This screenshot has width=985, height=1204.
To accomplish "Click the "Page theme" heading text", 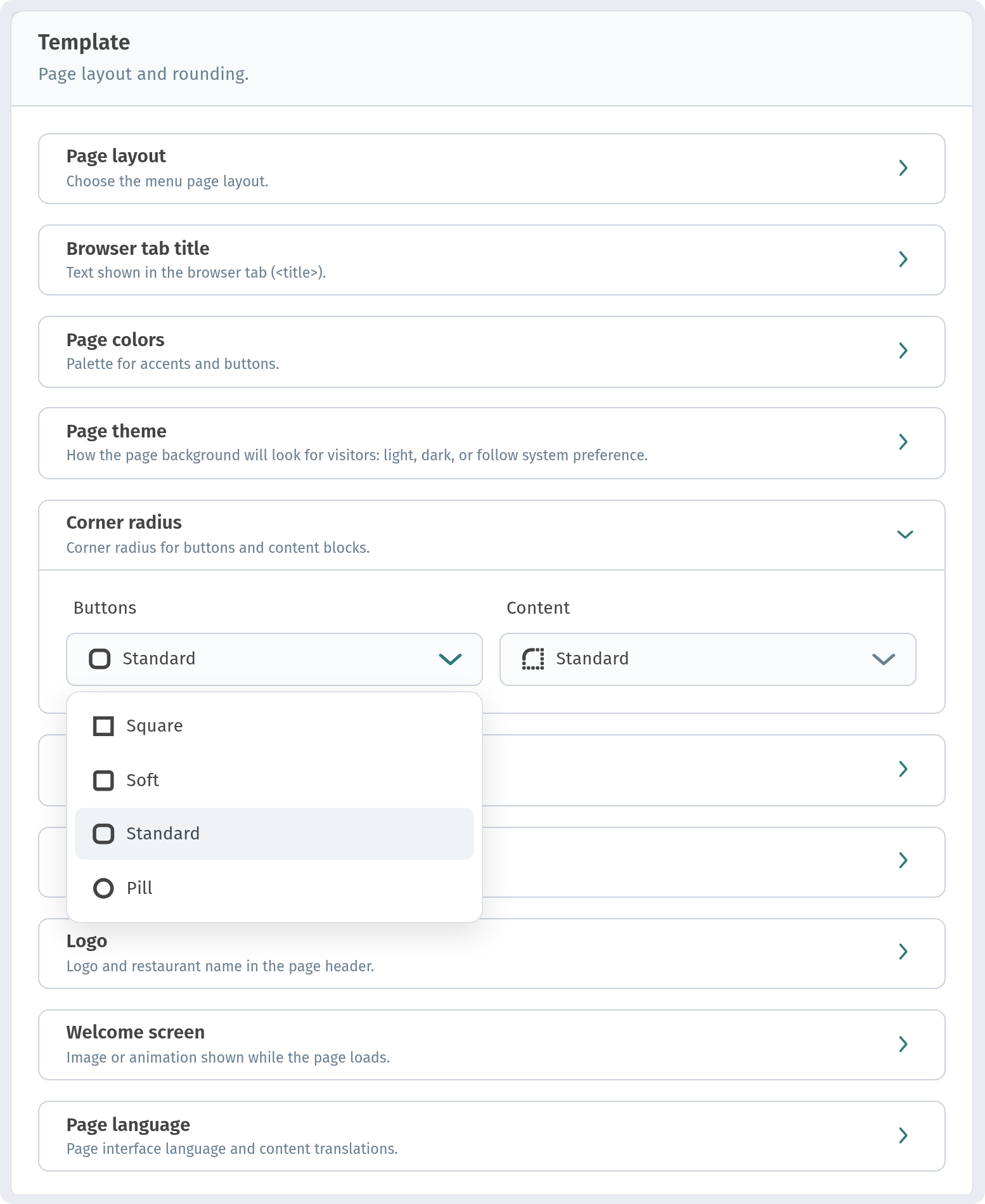I will pos(116,431).
